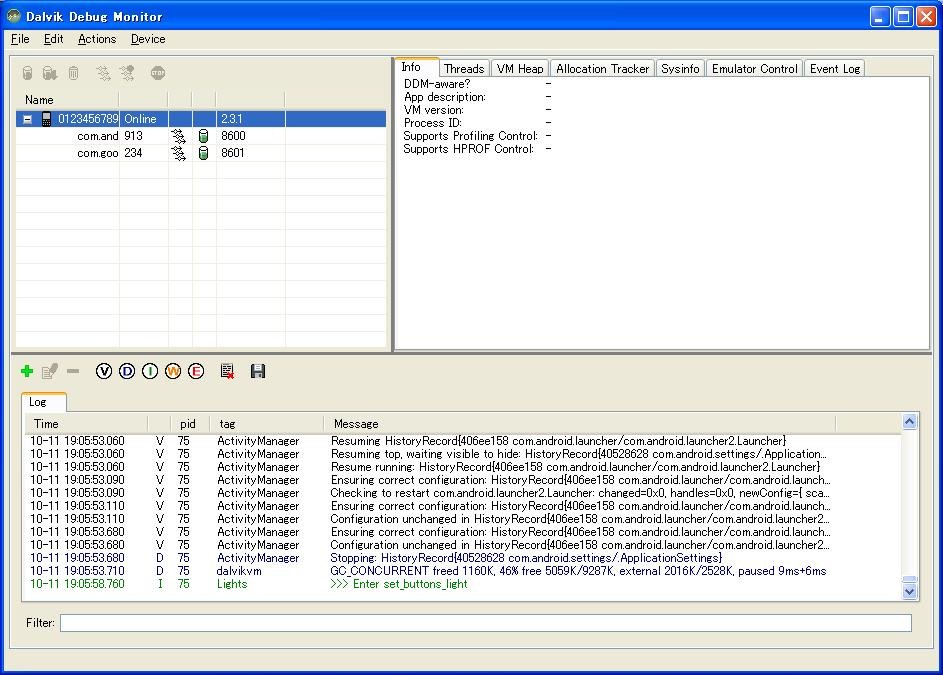Select the 0123456789 Online device row
Viewport: 943px width, 675px height.
(201, 119)
